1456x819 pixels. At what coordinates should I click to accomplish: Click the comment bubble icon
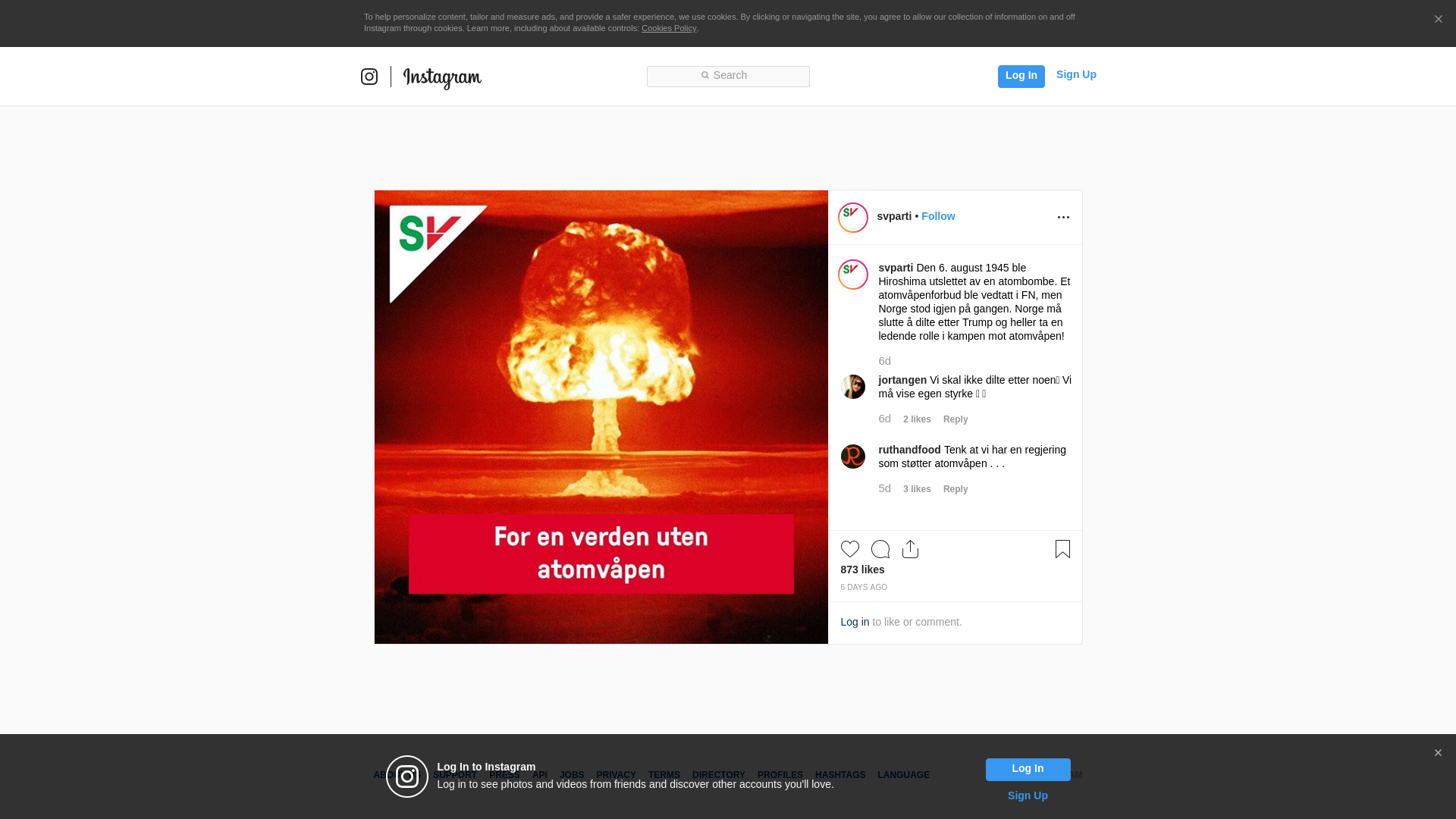pyautogui.click(x=880, y=549)
